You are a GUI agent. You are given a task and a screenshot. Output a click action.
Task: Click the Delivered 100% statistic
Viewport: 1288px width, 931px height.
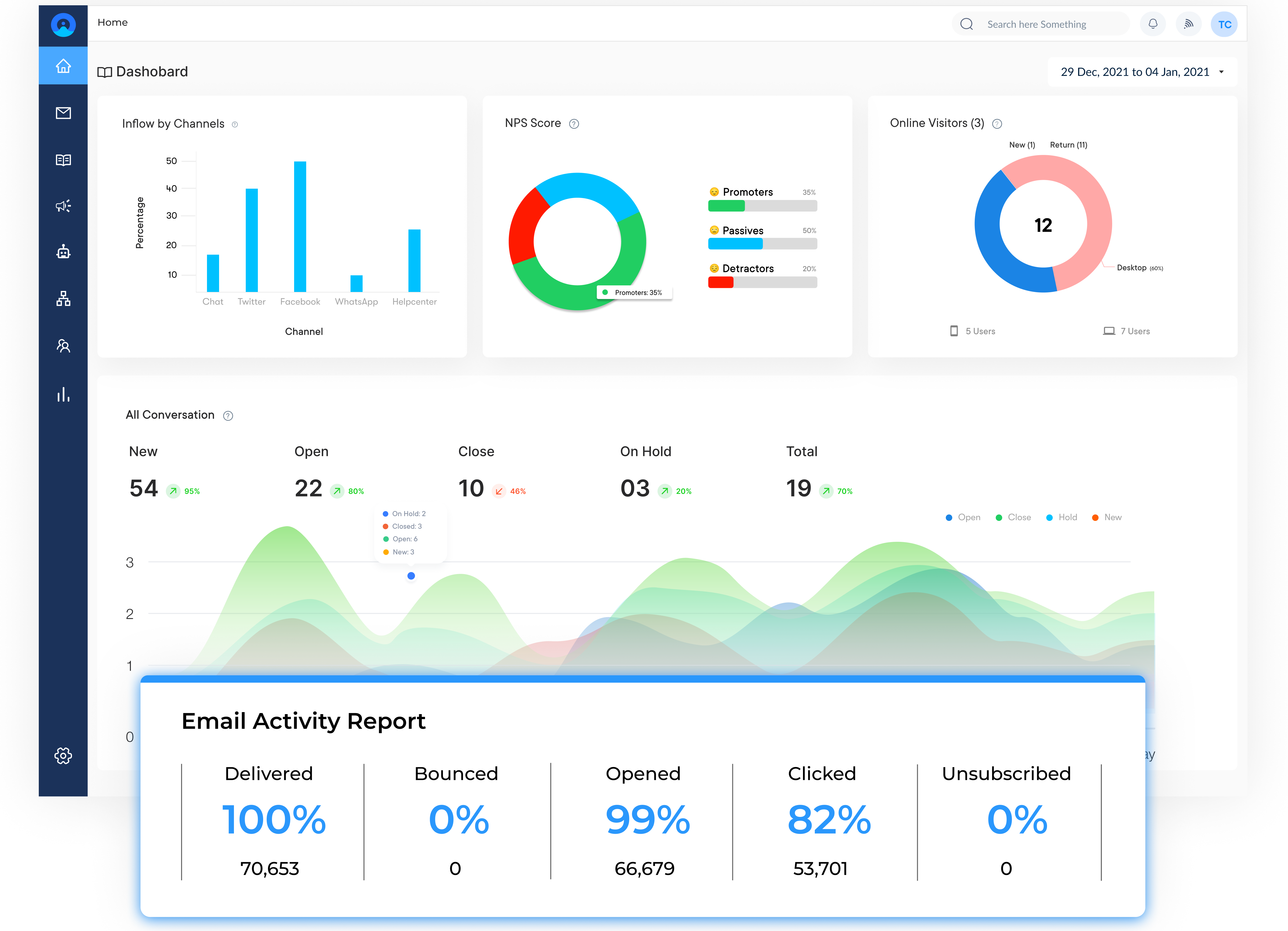tap(274, 820)
